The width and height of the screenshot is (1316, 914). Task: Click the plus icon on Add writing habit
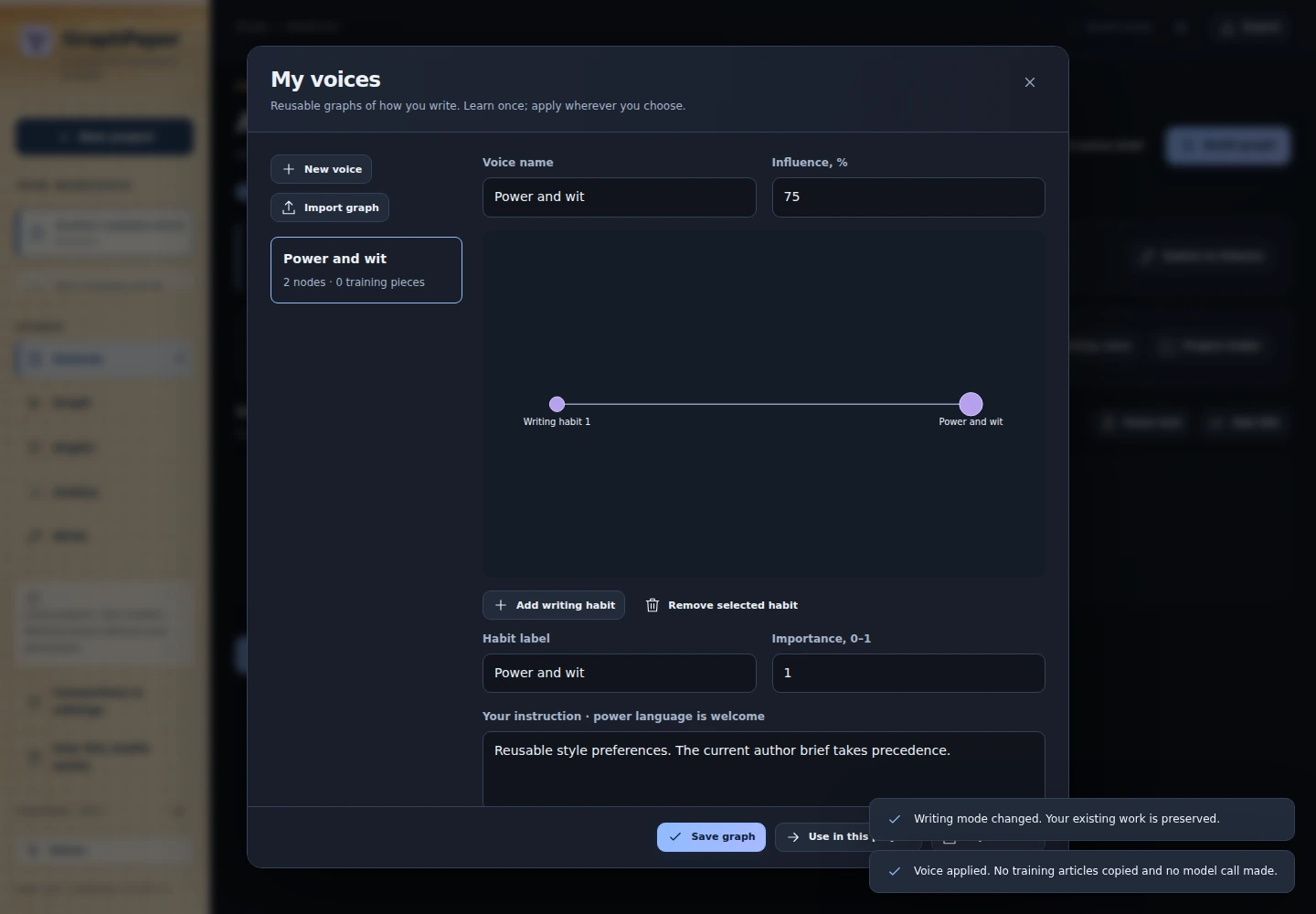point(501,605)
